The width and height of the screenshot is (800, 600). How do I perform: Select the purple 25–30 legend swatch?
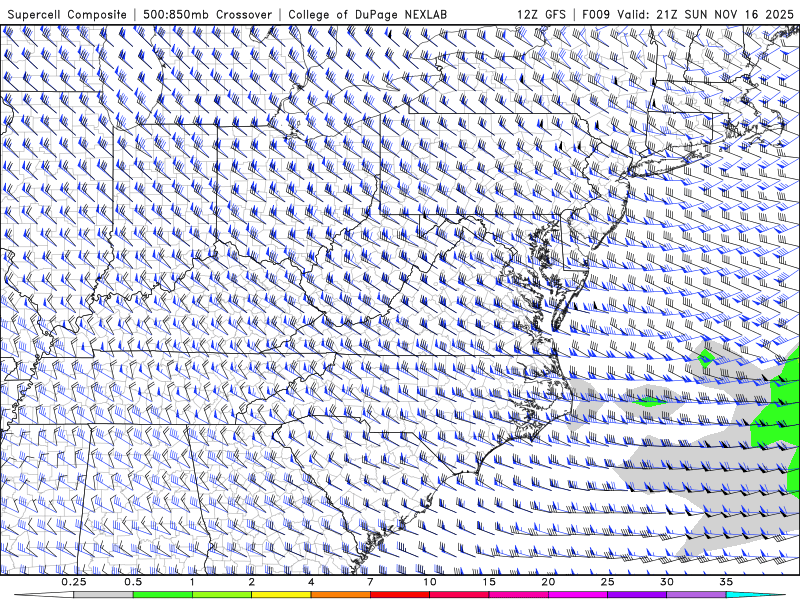tap(637, 595)
